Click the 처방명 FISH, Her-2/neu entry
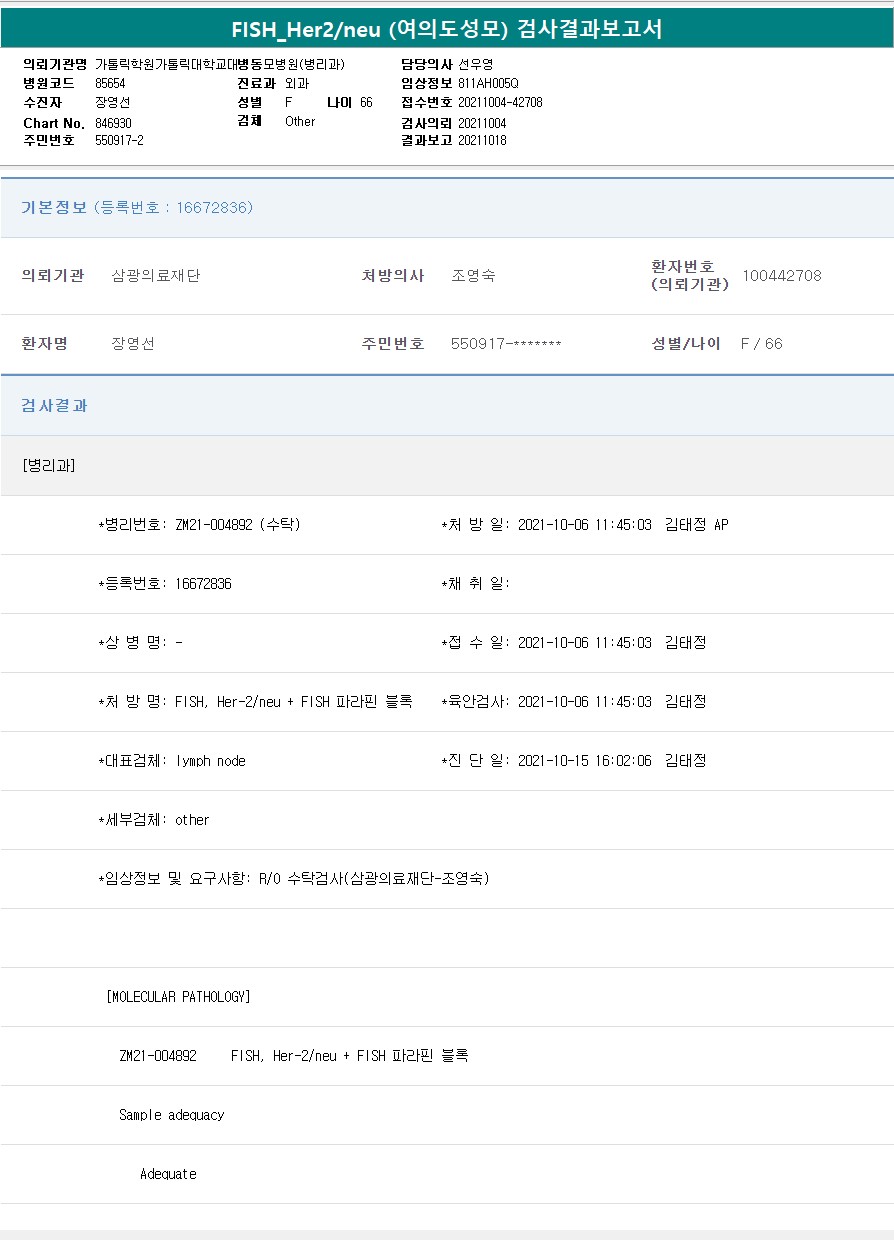 click(x=255, y=702)
